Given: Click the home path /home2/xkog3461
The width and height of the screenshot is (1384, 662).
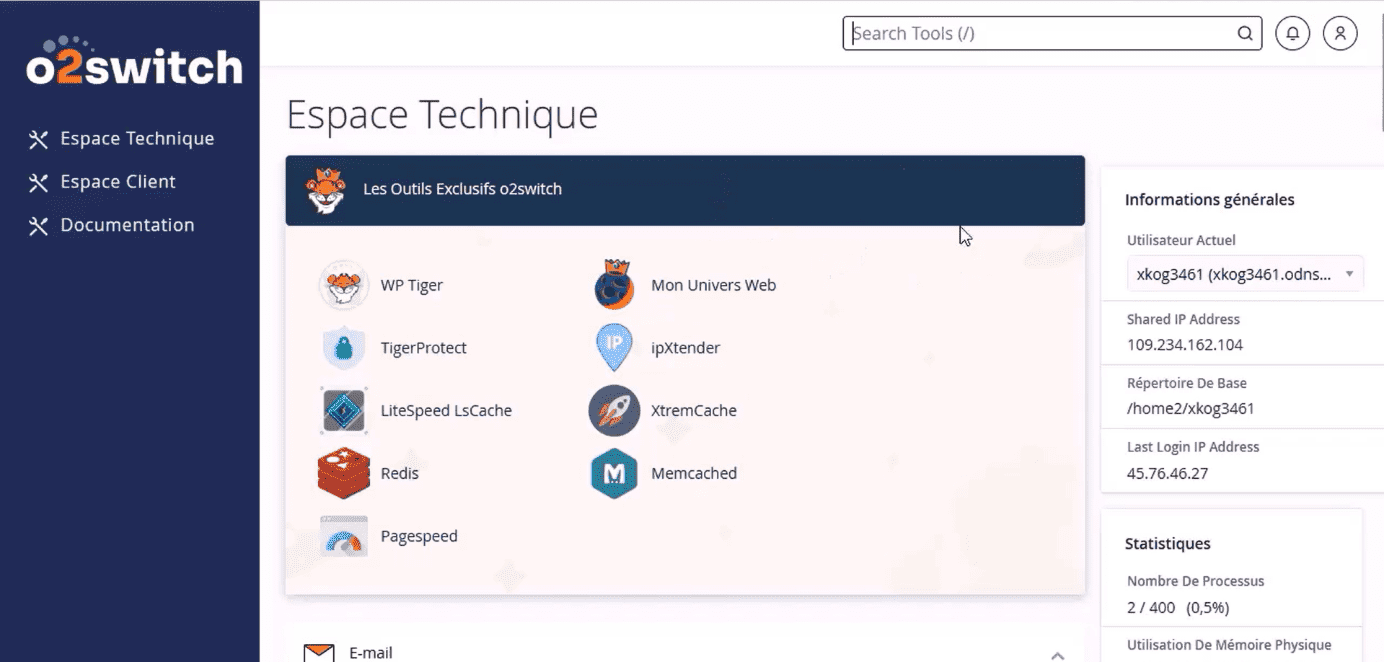Looking at the screenshot, I should [1191, 408].
